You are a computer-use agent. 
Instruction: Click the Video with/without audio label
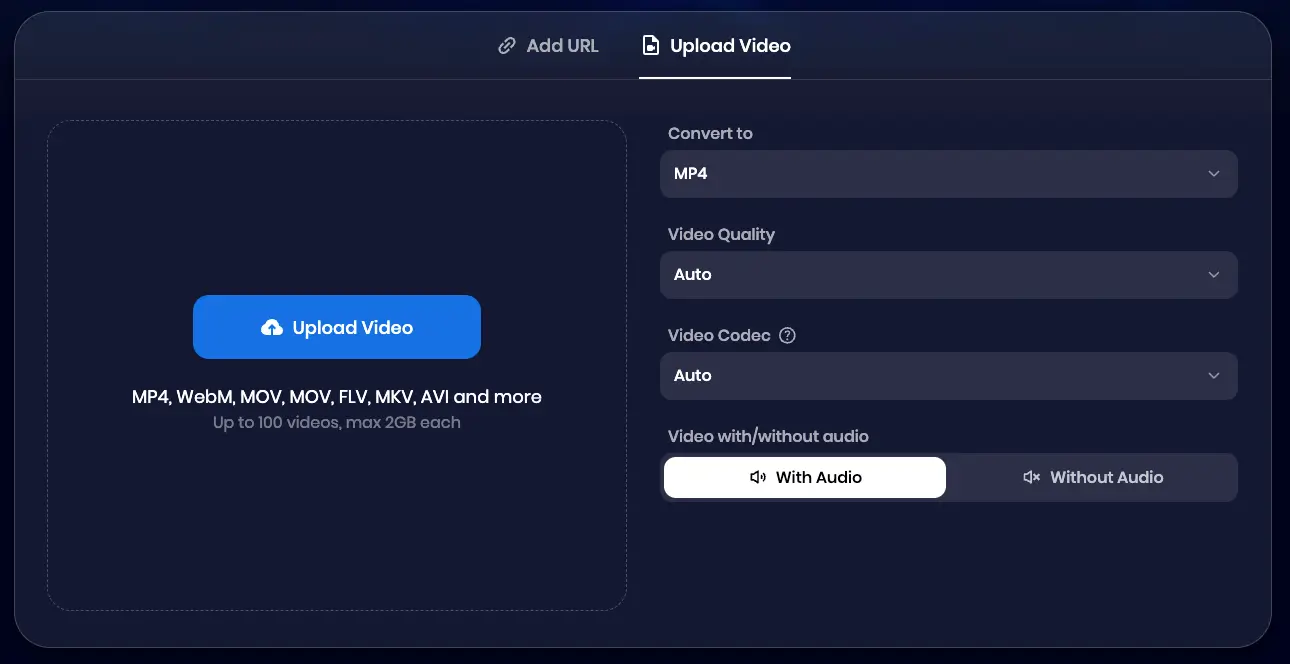click(767, 436)
